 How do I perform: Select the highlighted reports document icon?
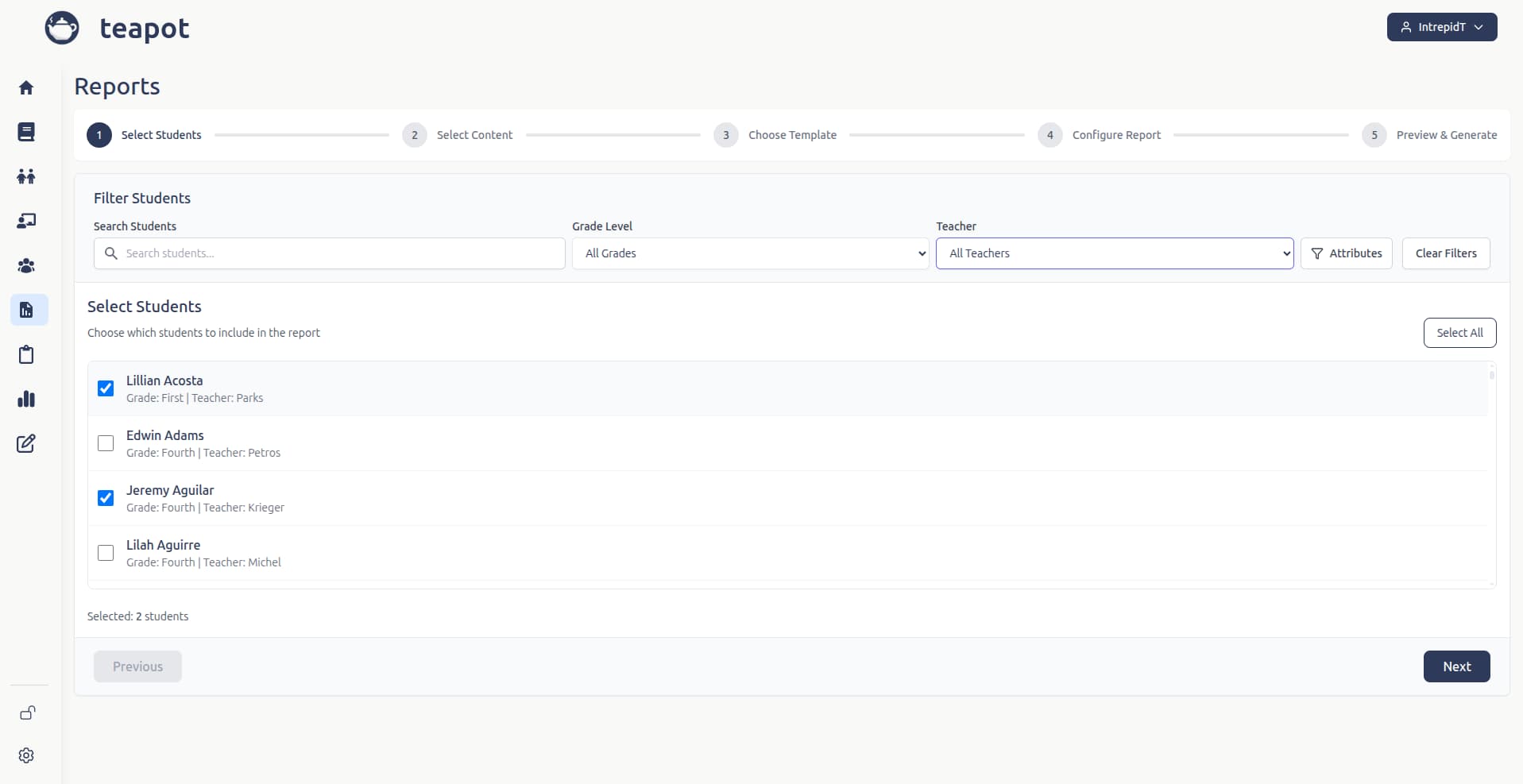[x=26, y=310]
